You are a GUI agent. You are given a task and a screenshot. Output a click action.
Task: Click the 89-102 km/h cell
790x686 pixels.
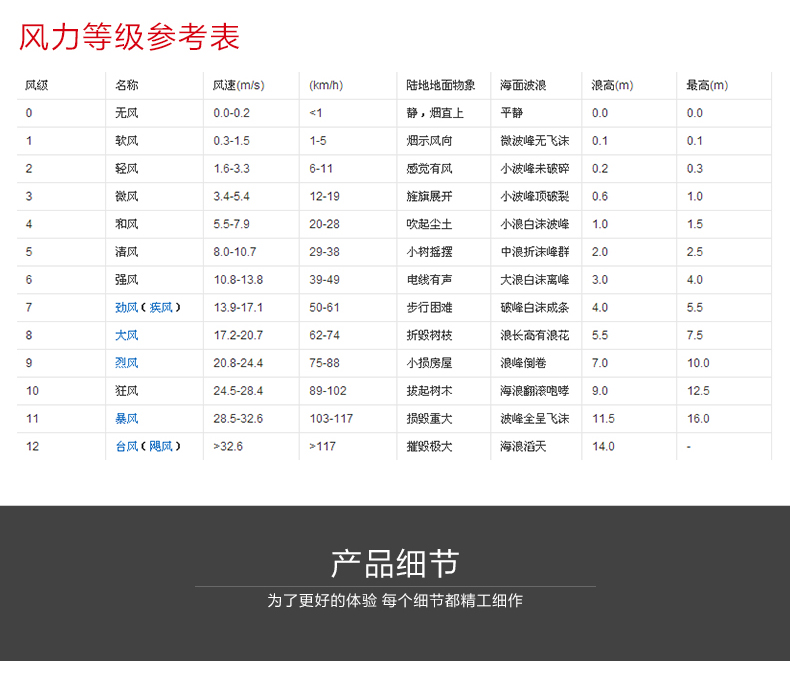pyautogui.click(x=328, y=390)
